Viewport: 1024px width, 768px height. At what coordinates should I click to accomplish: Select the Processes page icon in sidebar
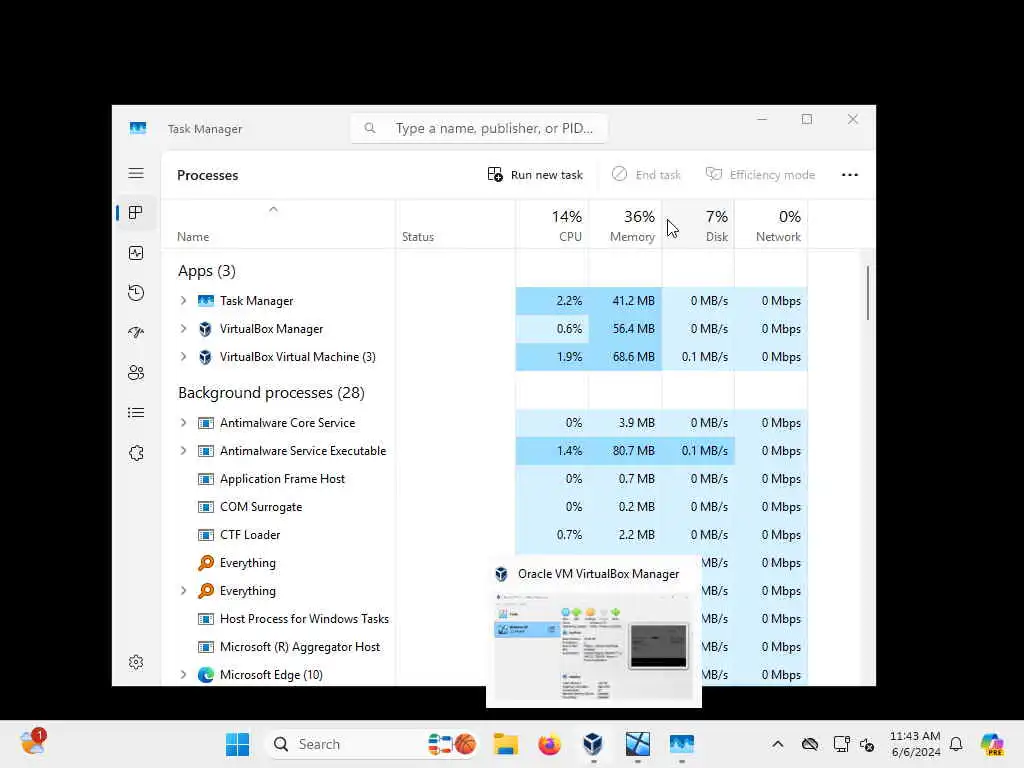(x=136, y=213)
